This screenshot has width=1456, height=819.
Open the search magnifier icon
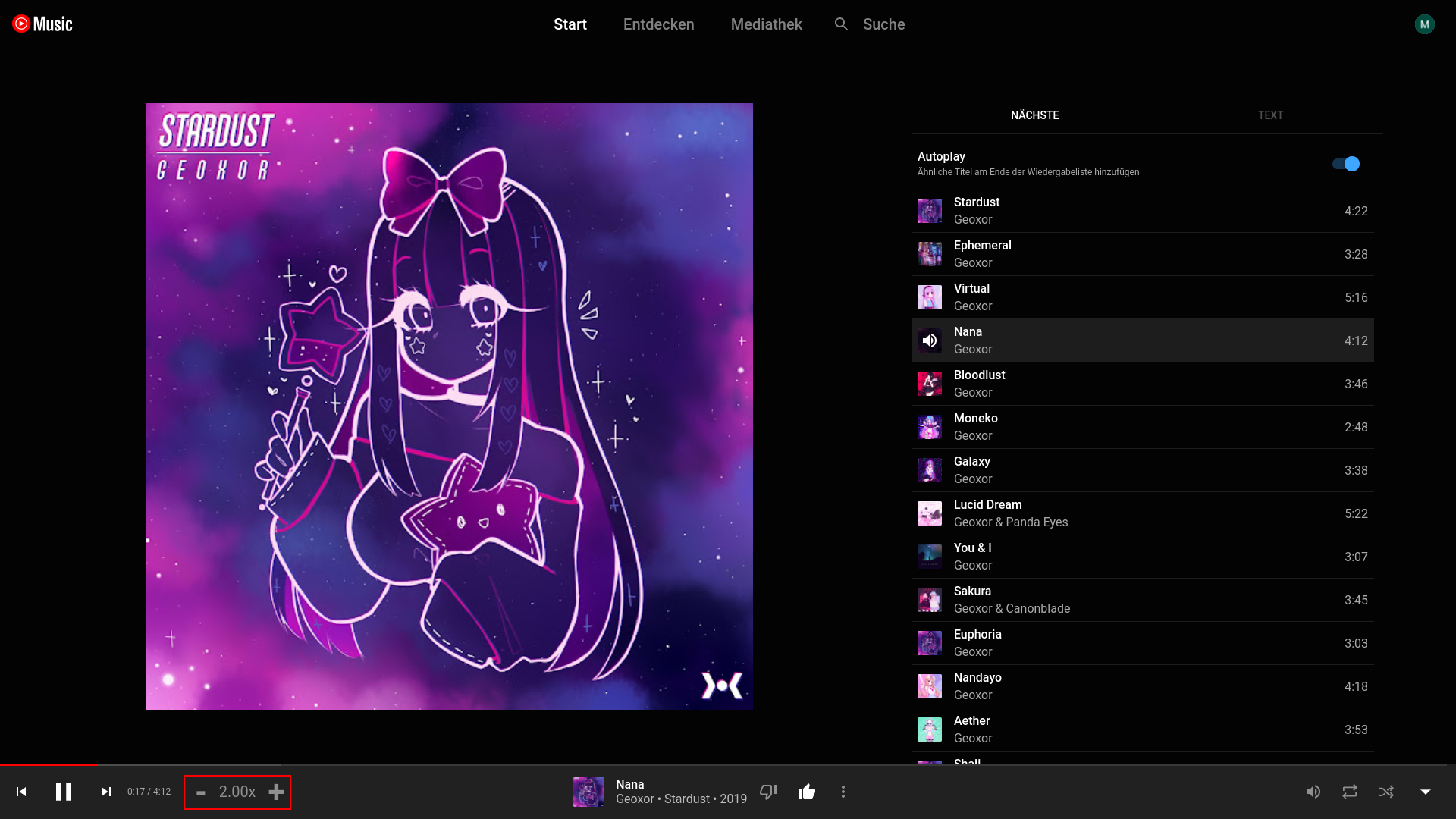(x=841, y=24)
